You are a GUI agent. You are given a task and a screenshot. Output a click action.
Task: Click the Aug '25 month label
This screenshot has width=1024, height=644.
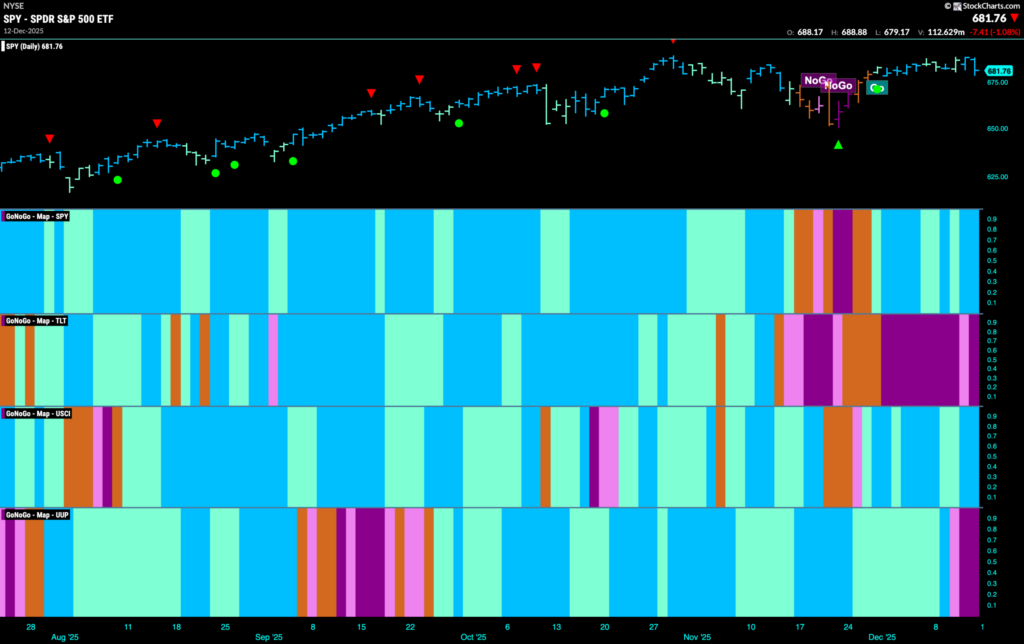coord(65,637)
